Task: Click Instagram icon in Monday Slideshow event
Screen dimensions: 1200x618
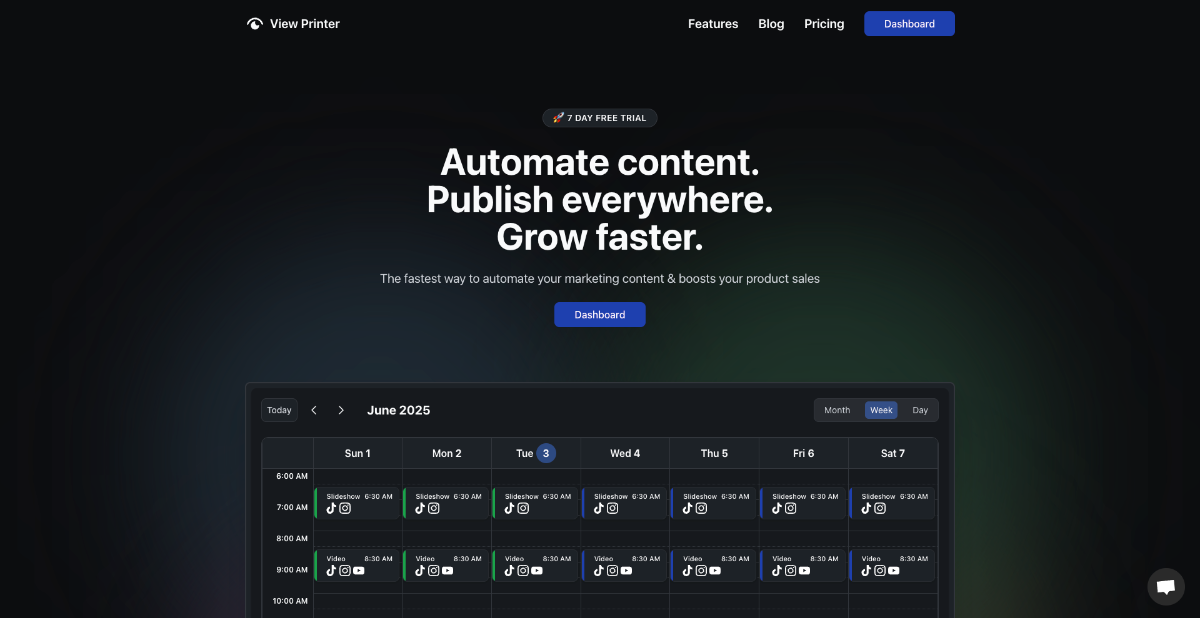Action: coord(434,508)
